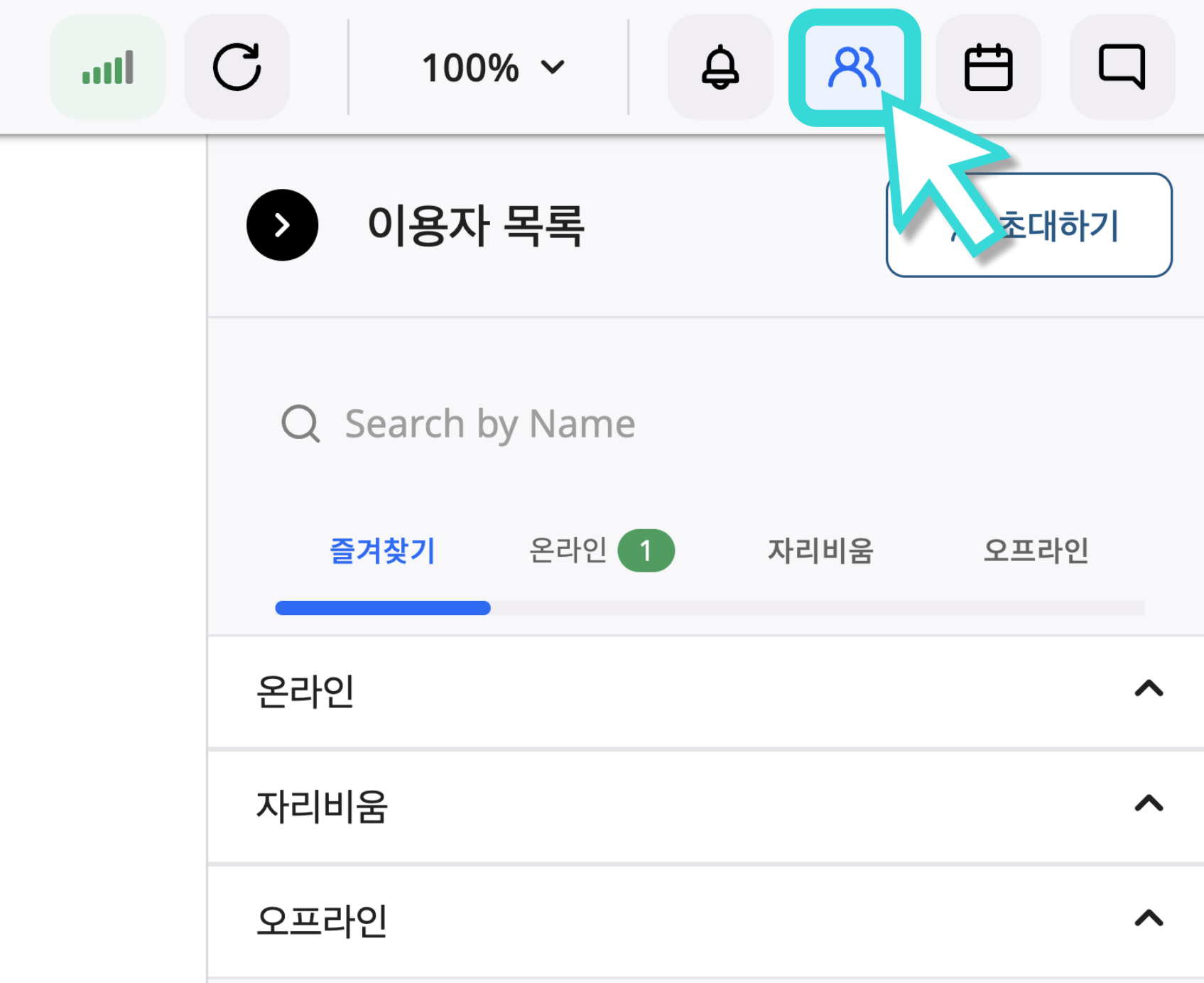Switch to the 온라인 tab
The height and width of the screenshot is (983, 1204).
tap(568, 550)
